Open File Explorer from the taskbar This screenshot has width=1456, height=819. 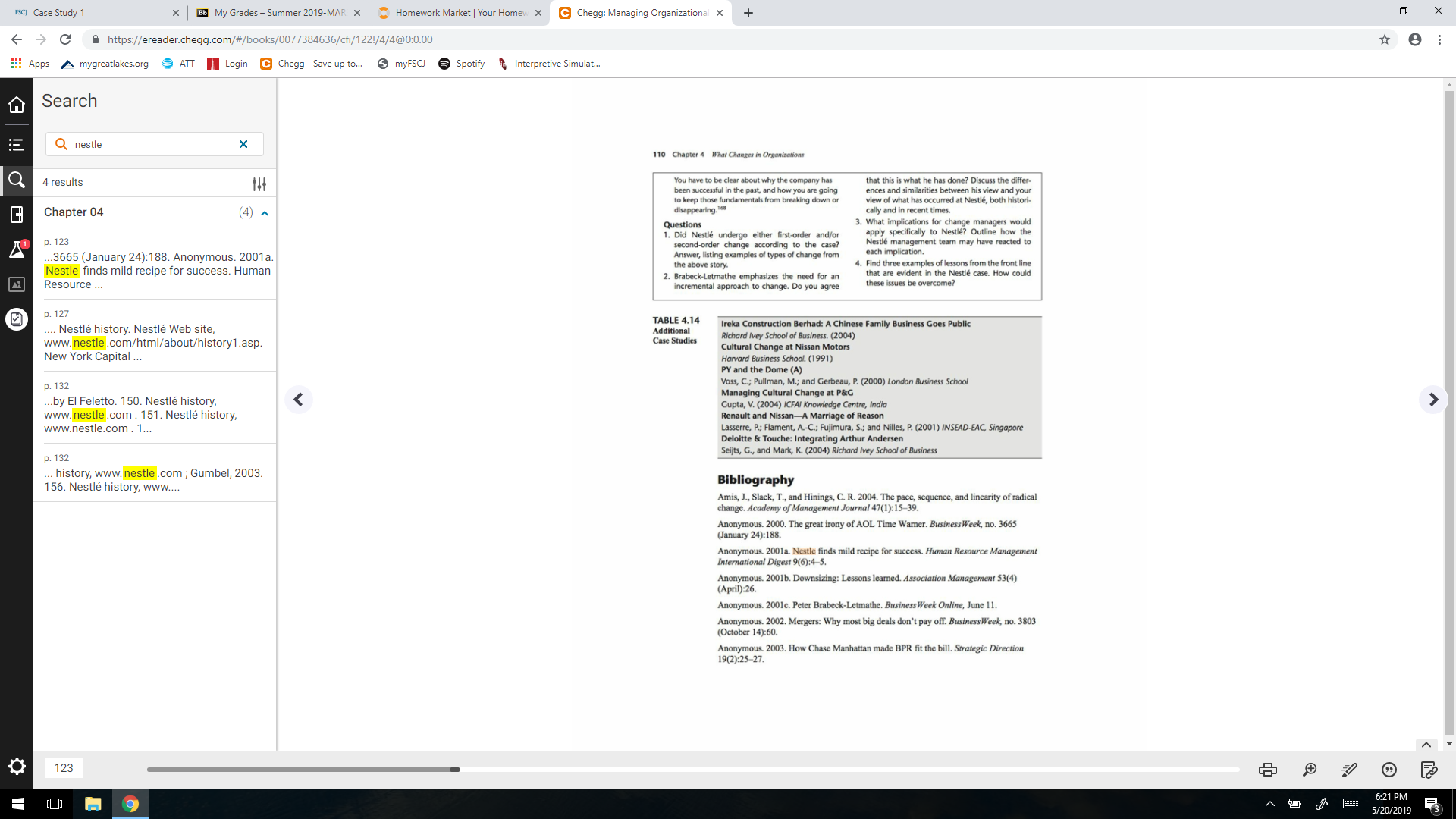pos(93,804)
